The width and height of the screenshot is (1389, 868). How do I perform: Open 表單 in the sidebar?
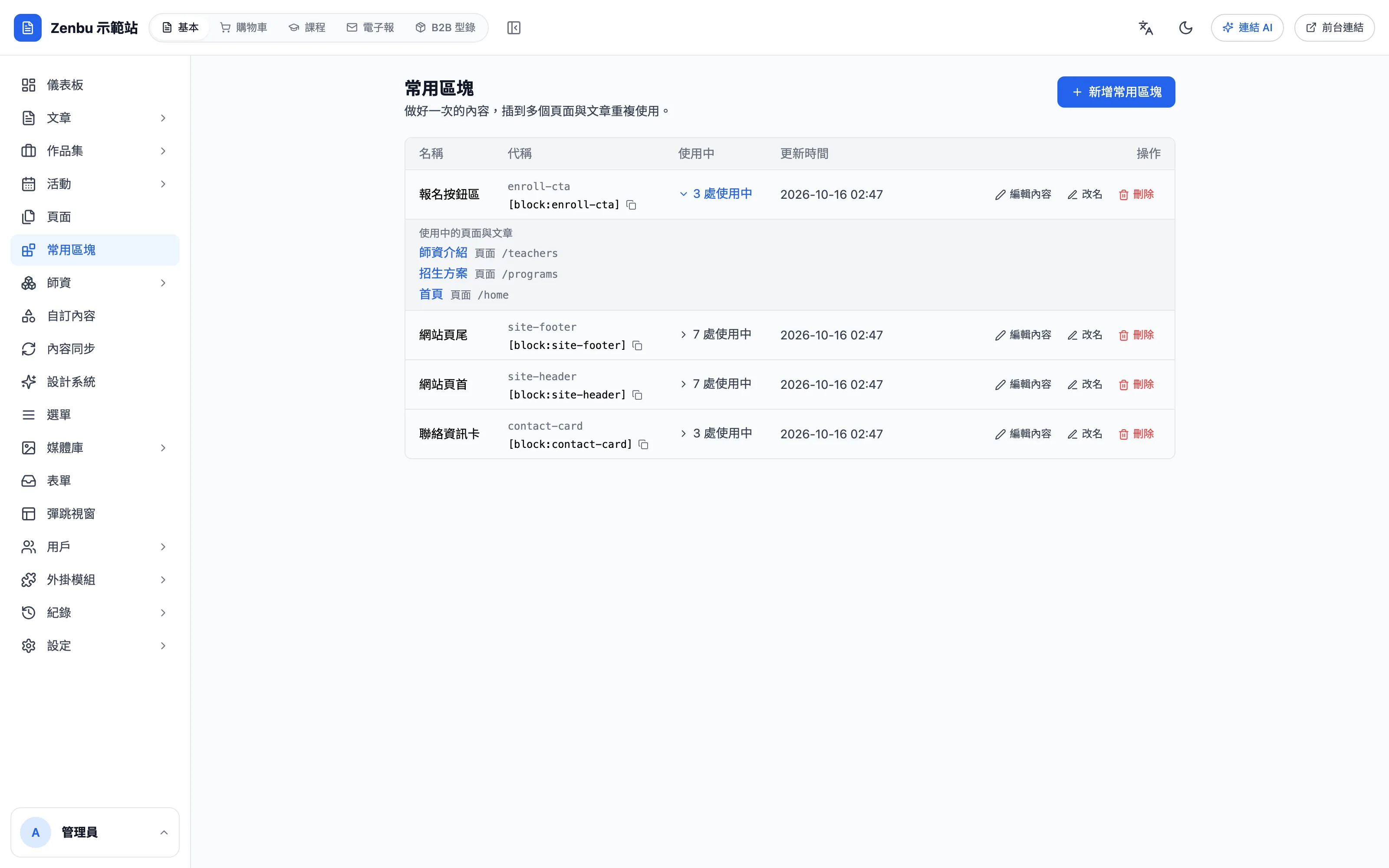coord(95,480)
